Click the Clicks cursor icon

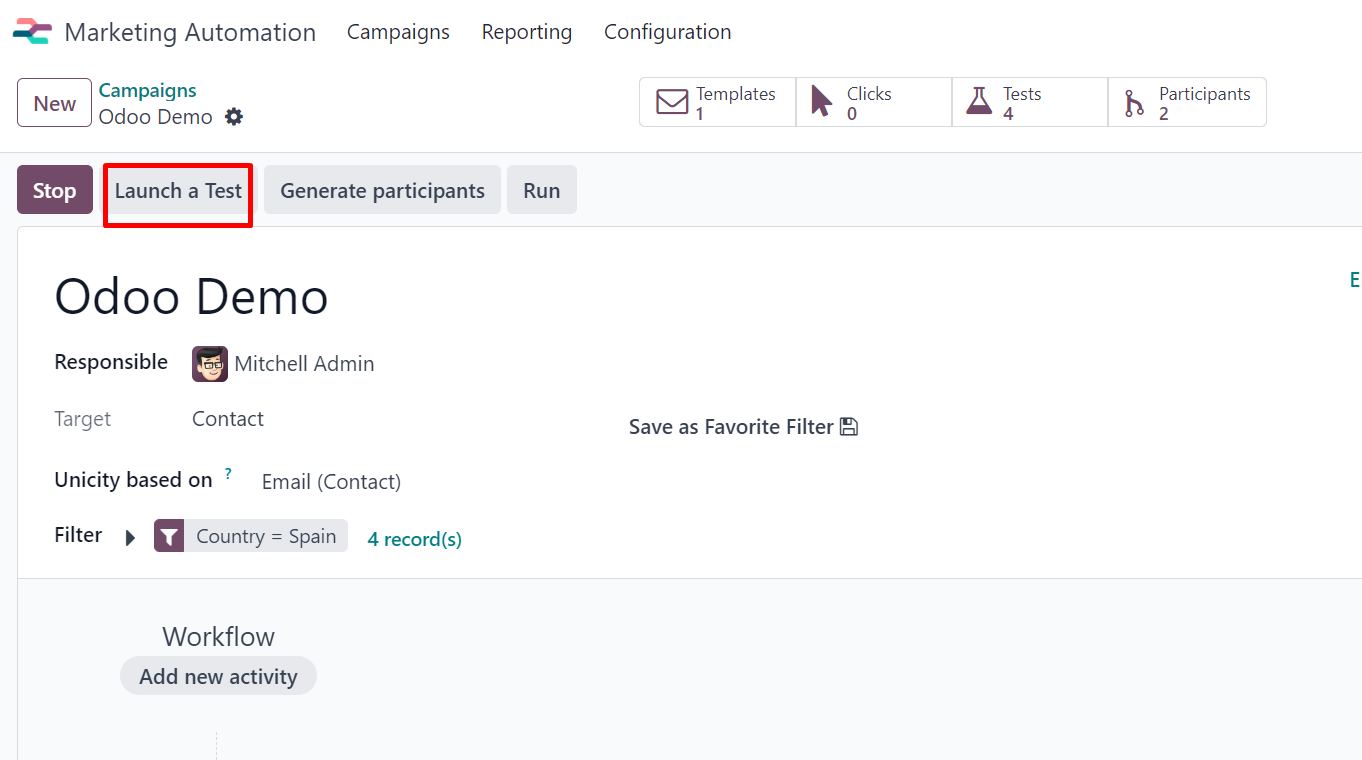(822, 102)
